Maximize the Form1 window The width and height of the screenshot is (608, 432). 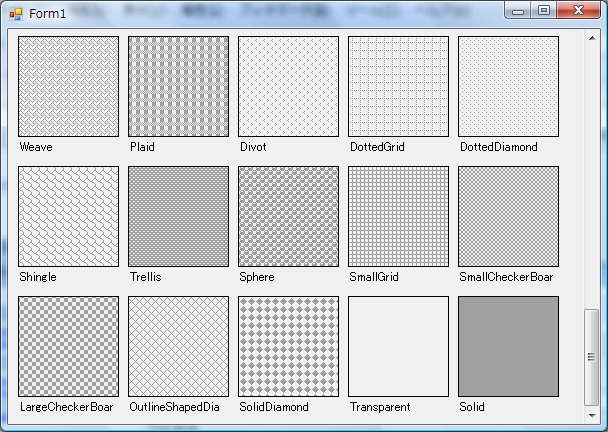pyautogui.click(x=543, y=11)
